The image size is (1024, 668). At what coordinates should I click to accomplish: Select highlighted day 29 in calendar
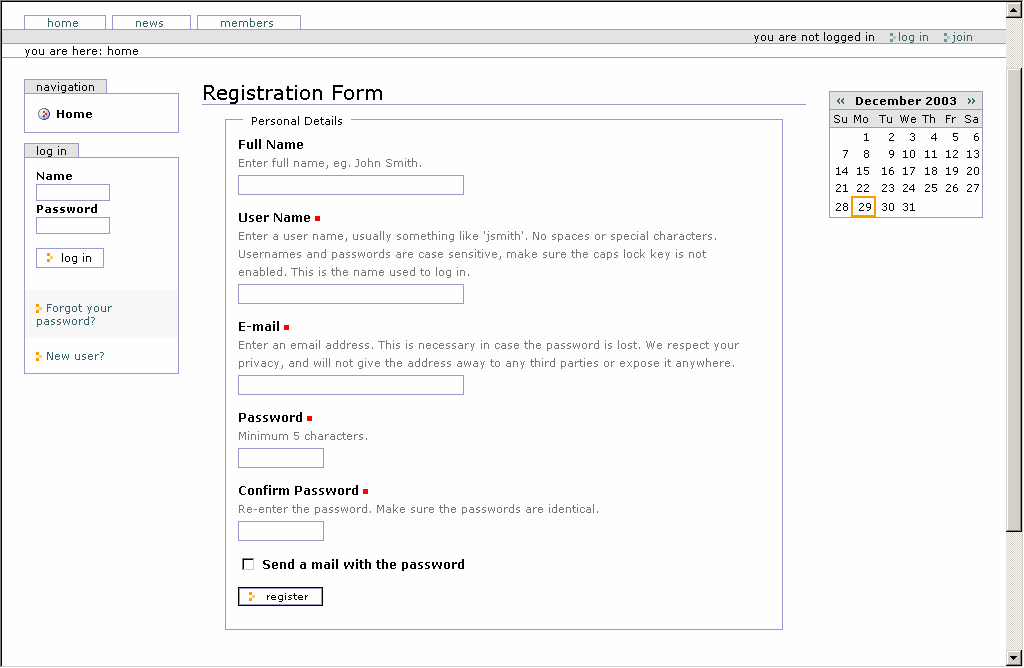(x=864, y=207)
